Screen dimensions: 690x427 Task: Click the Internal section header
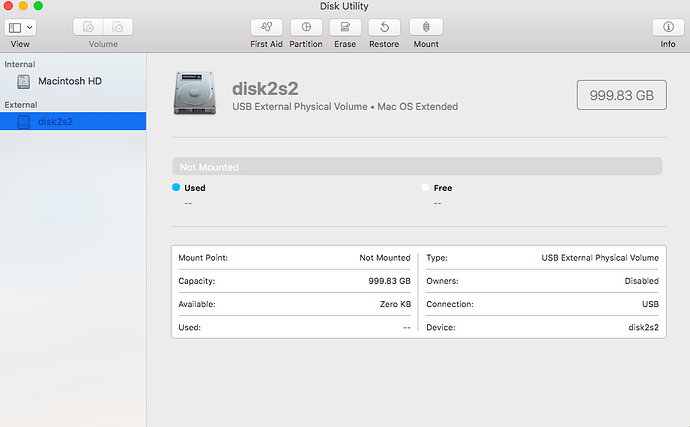click(20, 64)
